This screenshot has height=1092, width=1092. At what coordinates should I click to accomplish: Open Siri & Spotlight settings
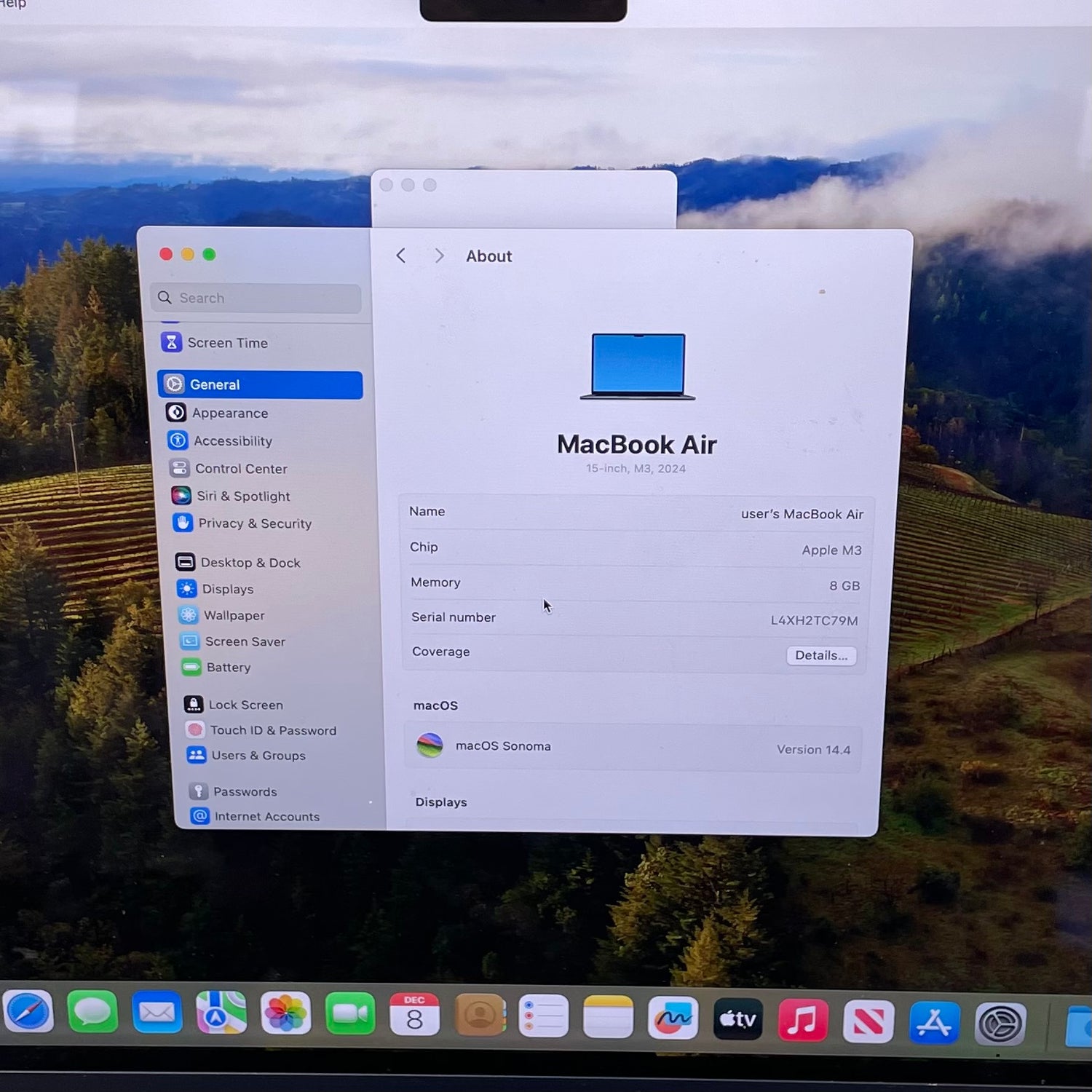[x=242, y=496]
